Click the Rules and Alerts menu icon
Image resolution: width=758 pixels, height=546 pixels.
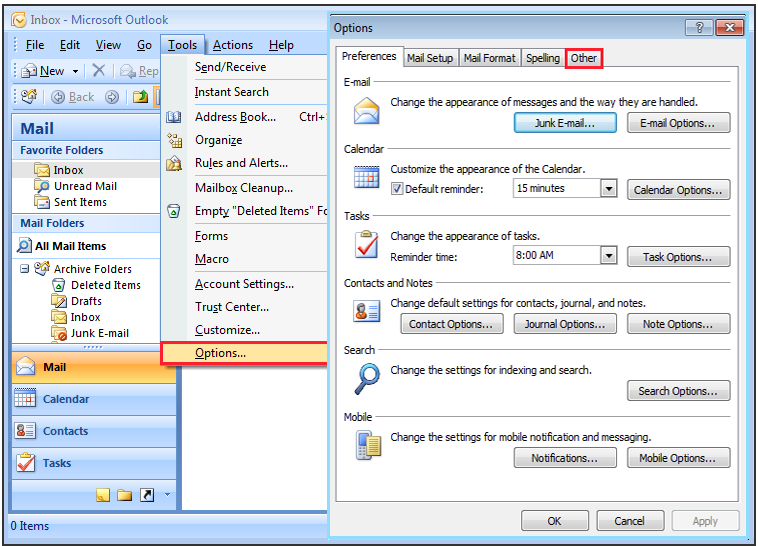(174, 163)
